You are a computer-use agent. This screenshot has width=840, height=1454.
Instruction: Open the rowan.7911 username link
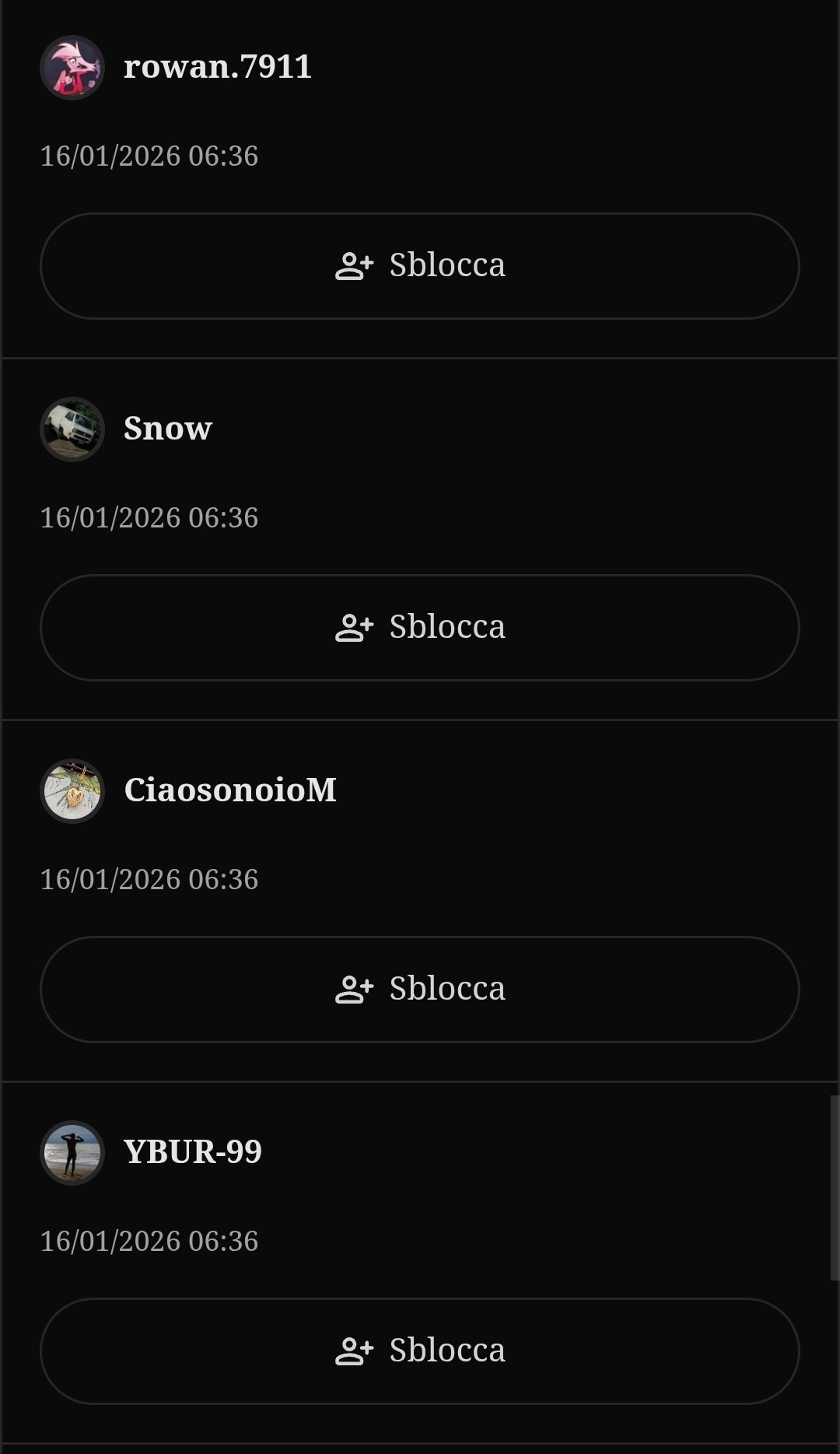[218, 67]
